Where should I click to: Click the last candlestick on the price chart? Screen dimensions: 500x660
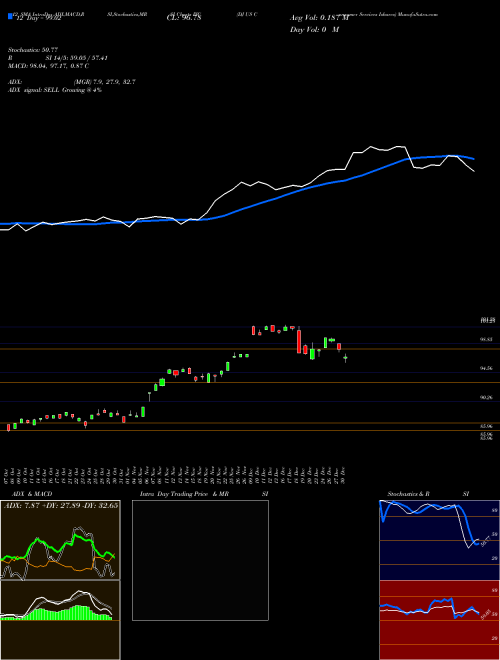[x=346, y=358]
